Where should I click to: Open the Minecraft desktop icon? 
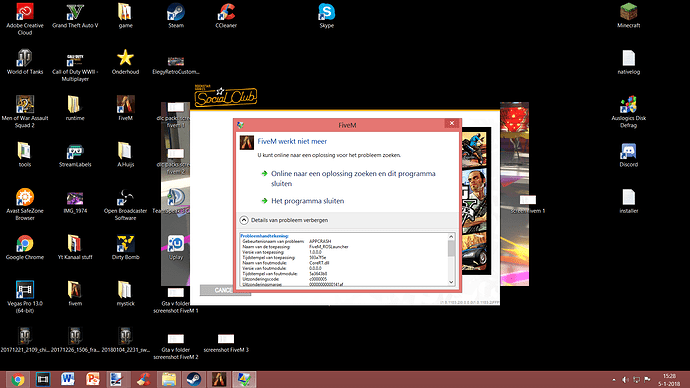click(628, 15)
